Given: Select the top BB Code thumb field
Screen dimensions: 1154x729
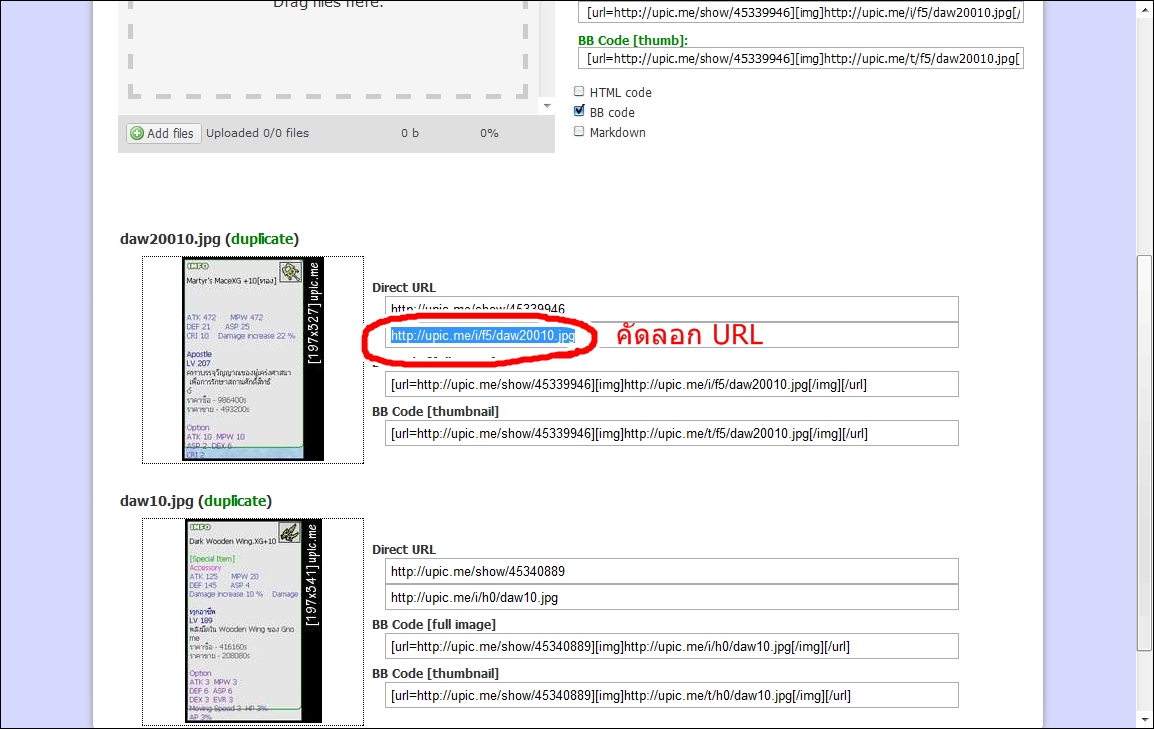Looking at the screenshot, I should (x=801, y=58).
